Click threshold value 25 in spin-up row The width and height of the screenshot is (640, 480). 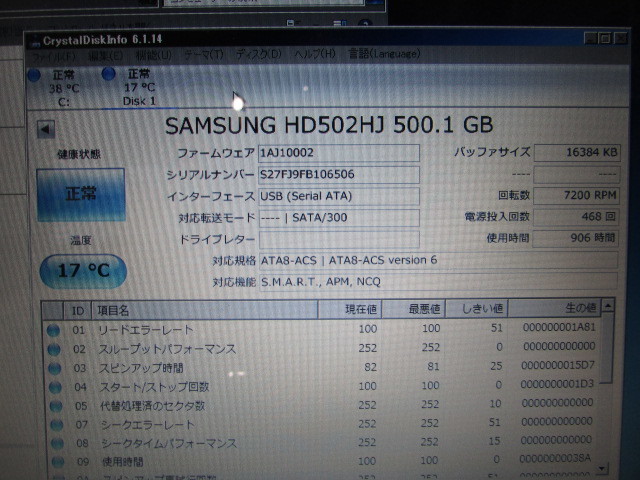pos(496,366)
